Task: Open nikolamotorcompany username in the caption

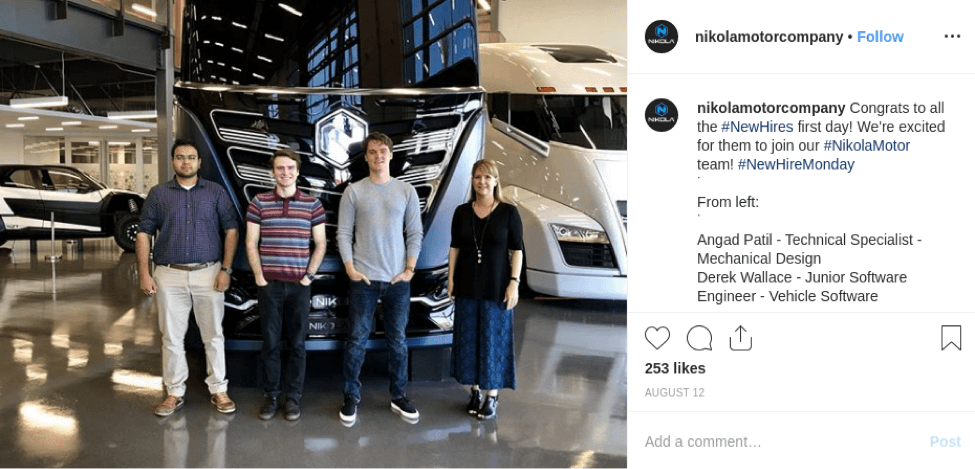Action: 771,108
